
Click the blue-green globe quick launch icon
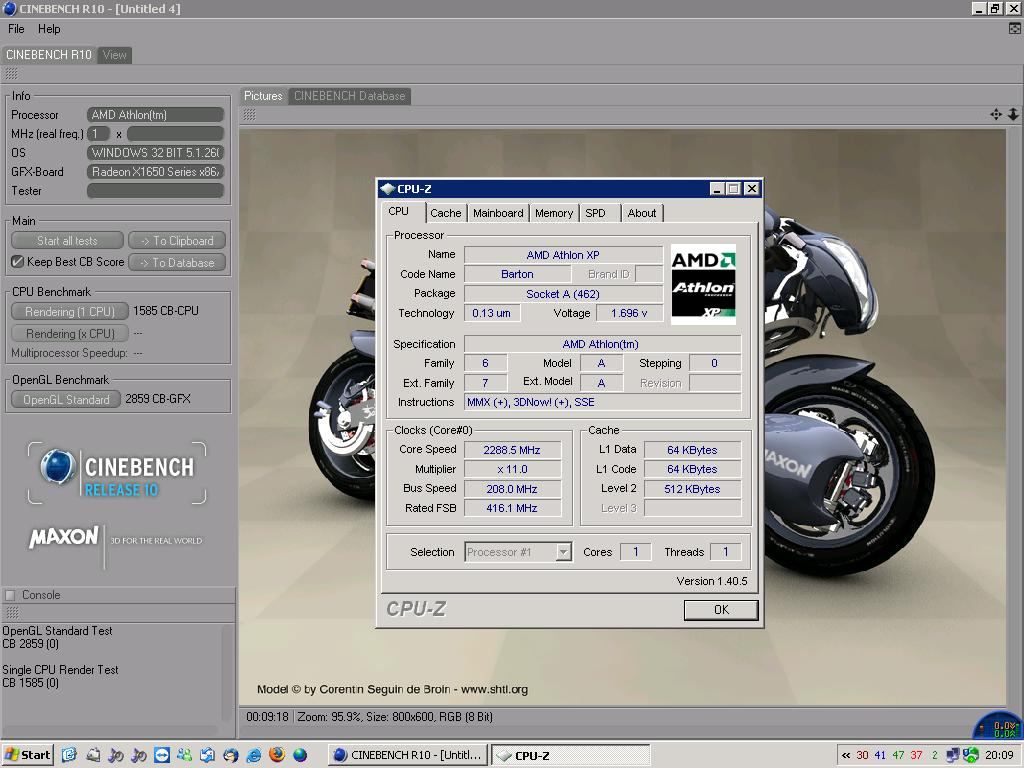(300, 755)
